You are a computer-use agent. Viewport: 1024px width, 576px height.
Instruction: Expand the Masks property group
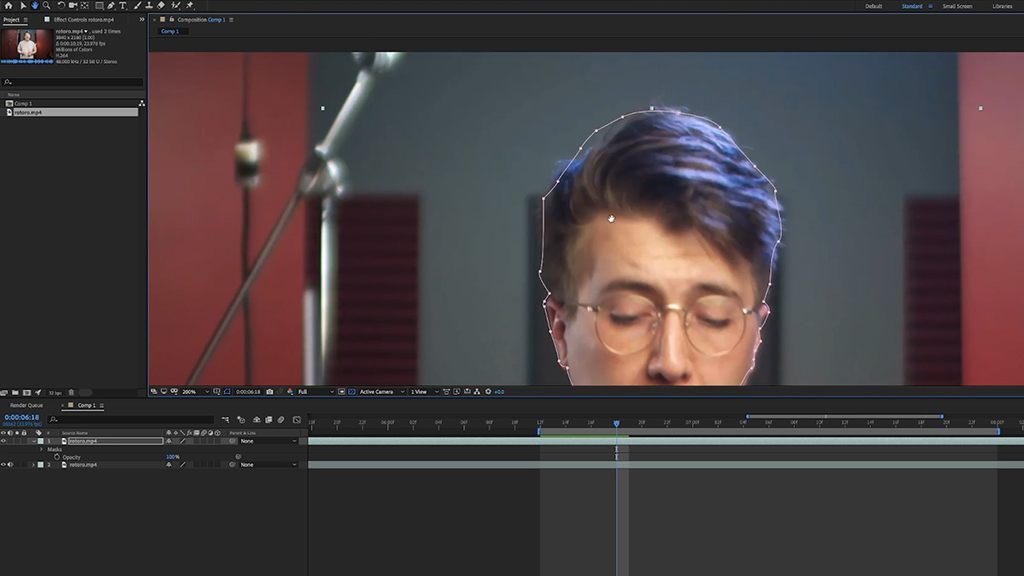click(41, 449)
